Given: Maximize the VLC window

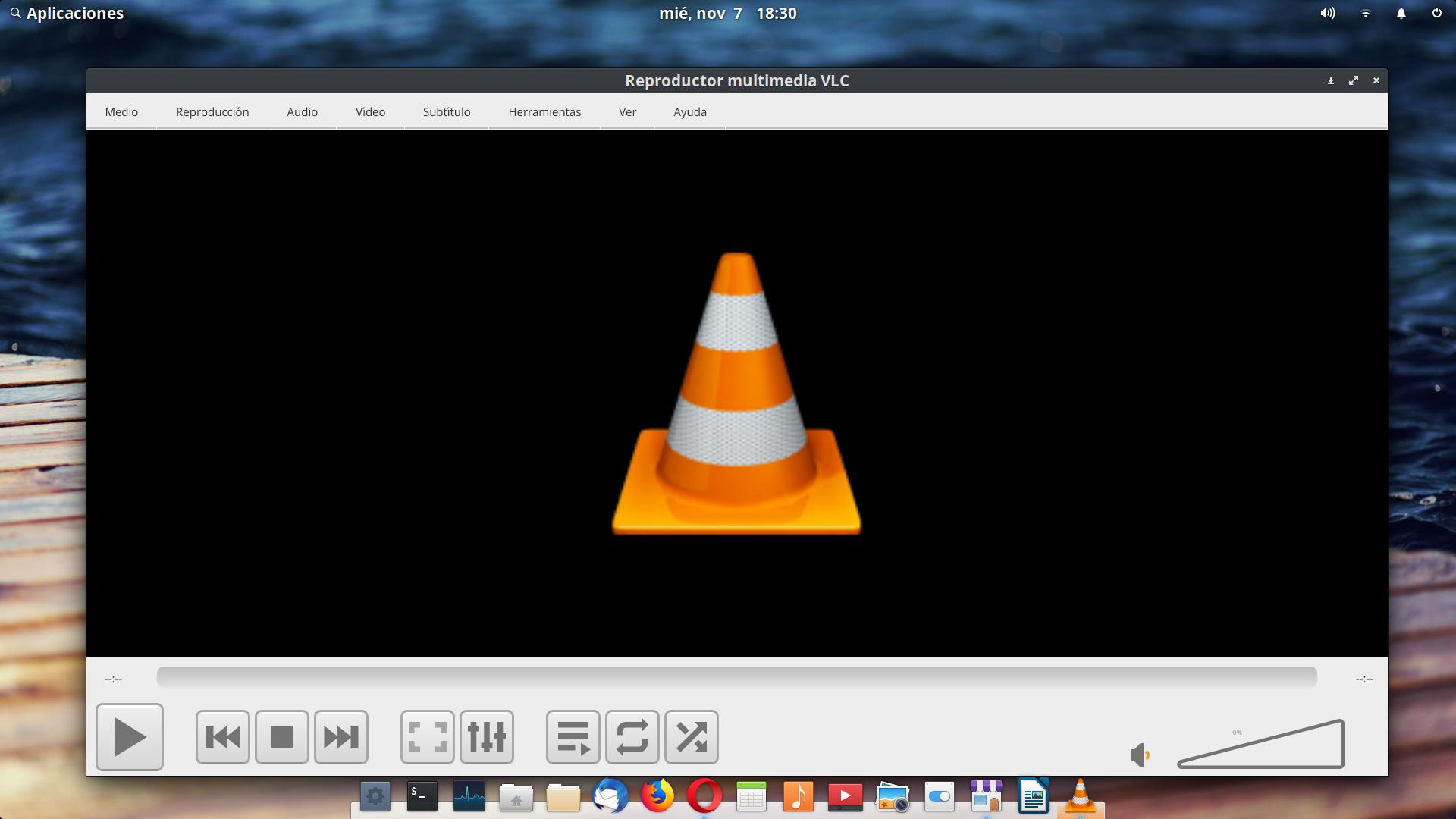Looking at the screenshot, I should (x=1354, y=80).
